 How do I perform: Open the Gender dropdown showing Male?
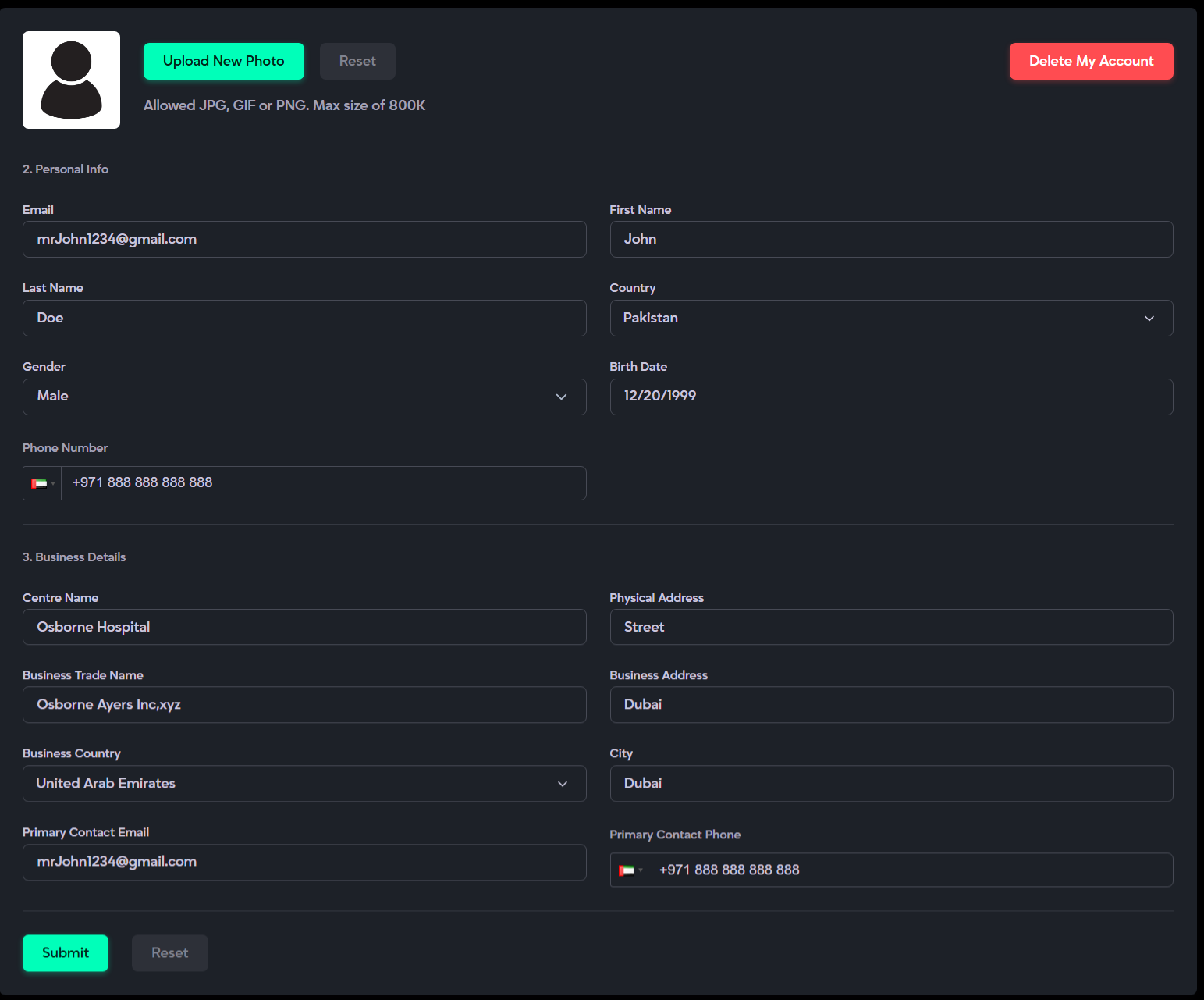click(x=304, y=397)
